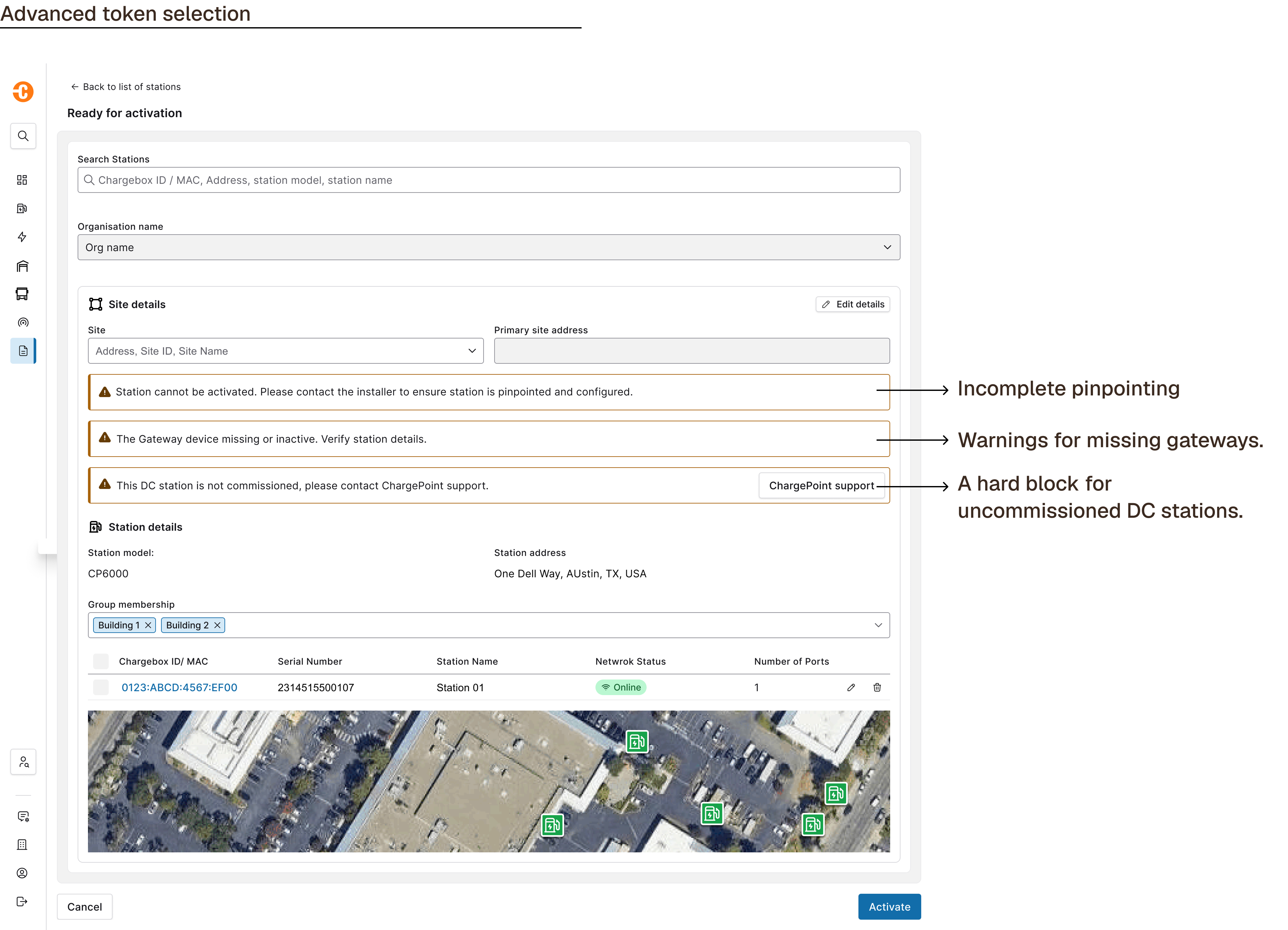Click the Search Stations input field
The width and height of the screenshot is (1288, 930).
point(488,180)
